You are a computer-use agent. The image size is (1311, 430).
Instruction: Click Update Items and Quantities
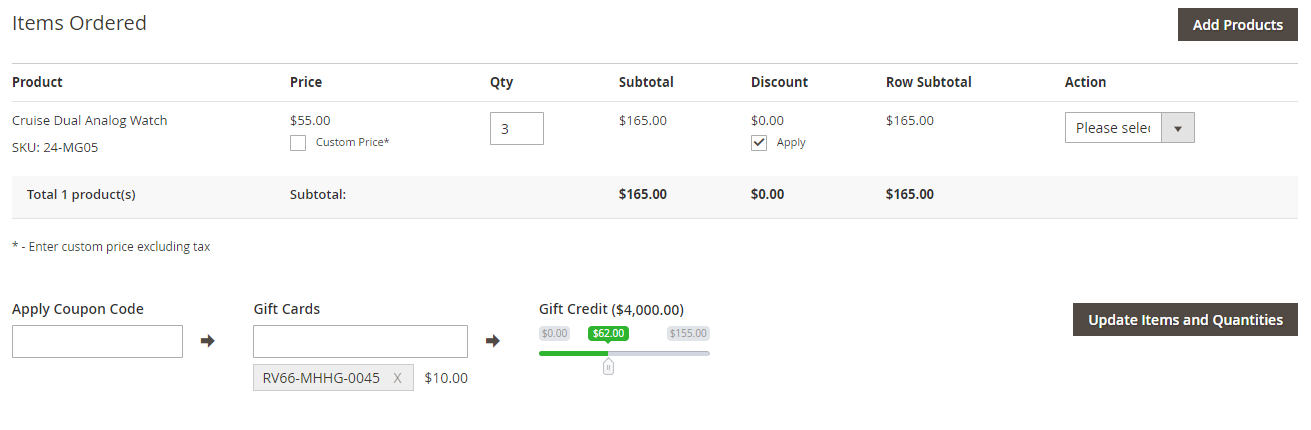point(1185,320)
